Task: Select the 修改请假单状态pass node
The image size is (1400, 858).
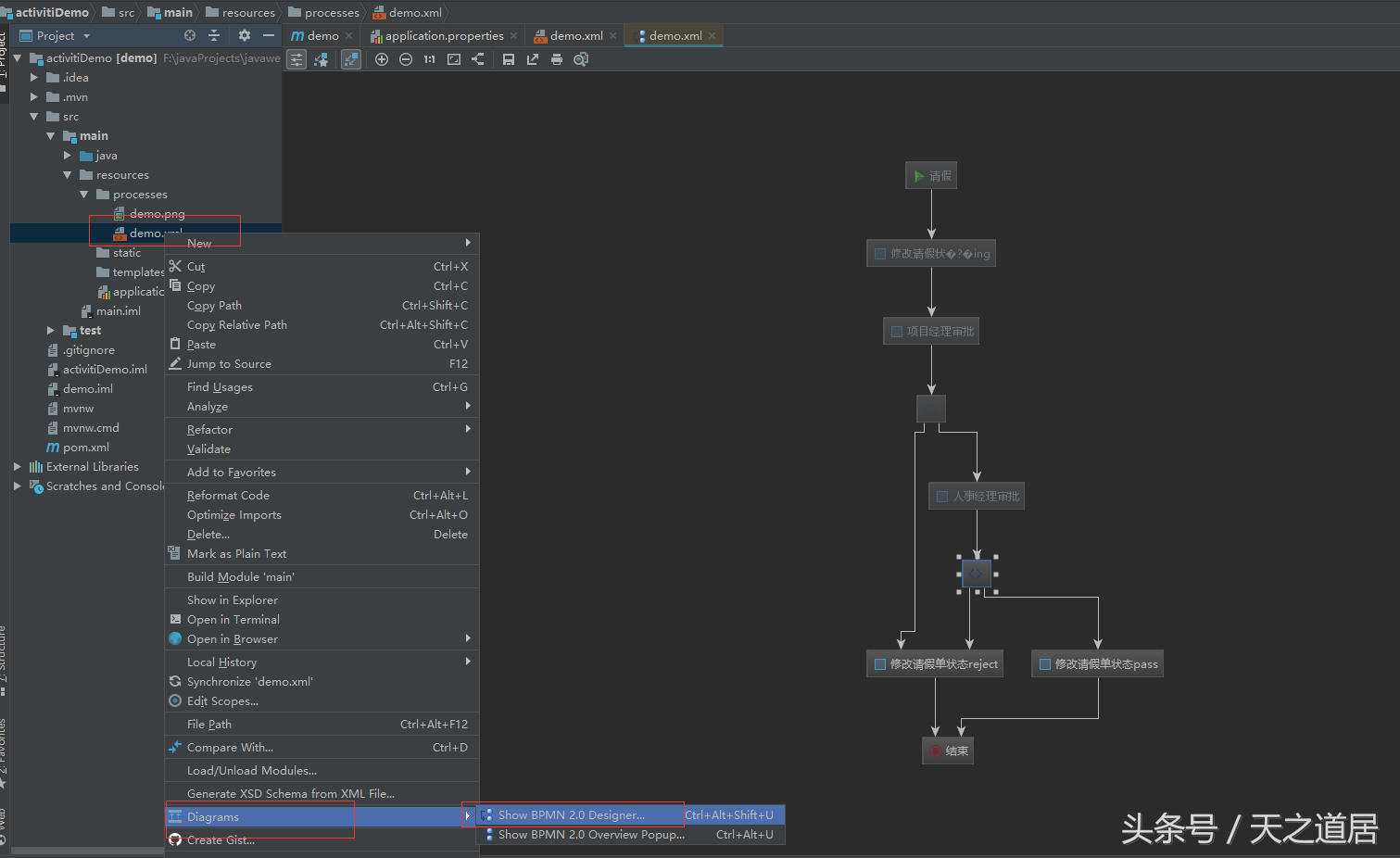Action: click(x=1098, y=664)
